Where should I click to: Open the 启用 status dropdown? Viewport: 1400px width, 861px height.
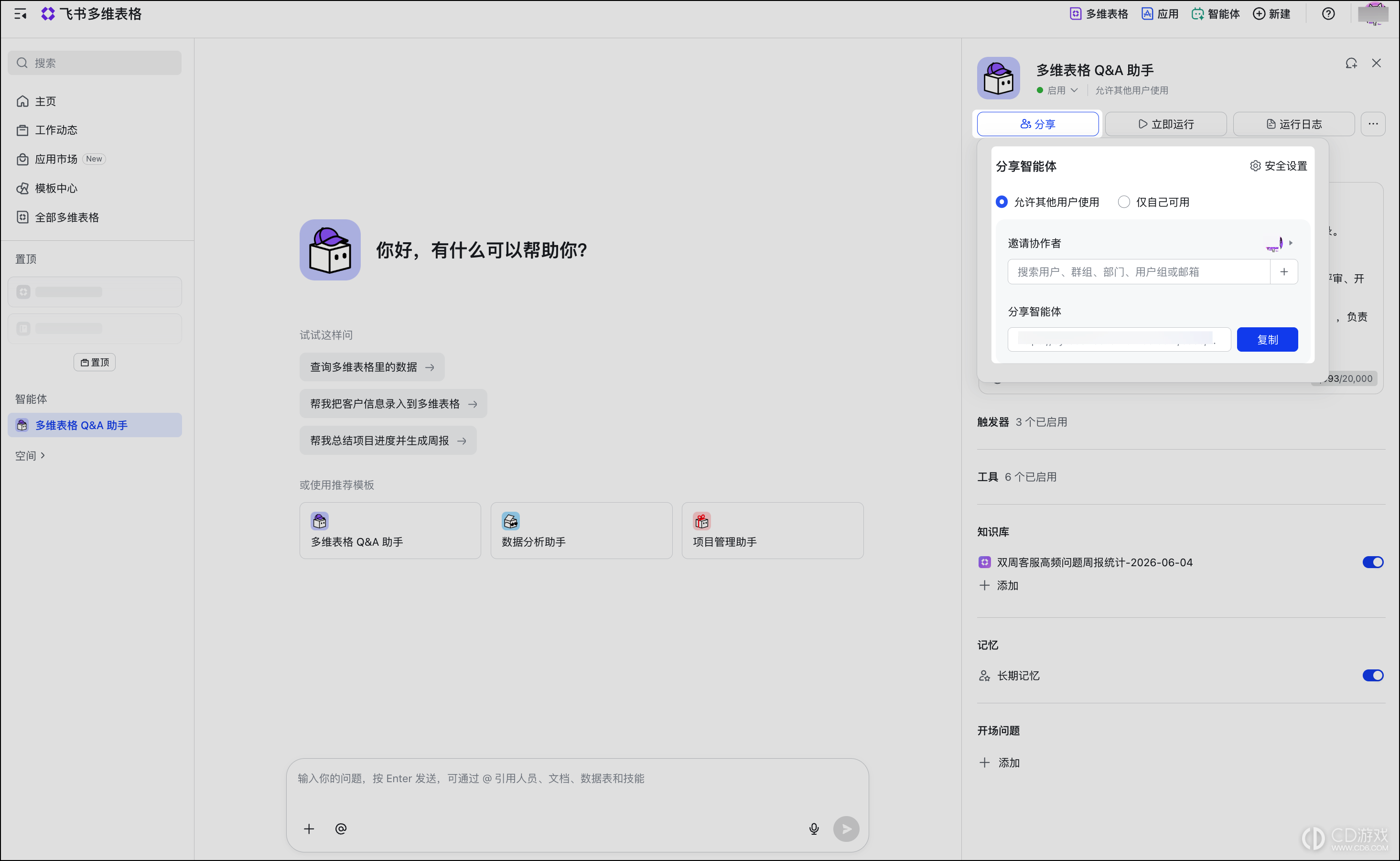tap(1057, 90)
